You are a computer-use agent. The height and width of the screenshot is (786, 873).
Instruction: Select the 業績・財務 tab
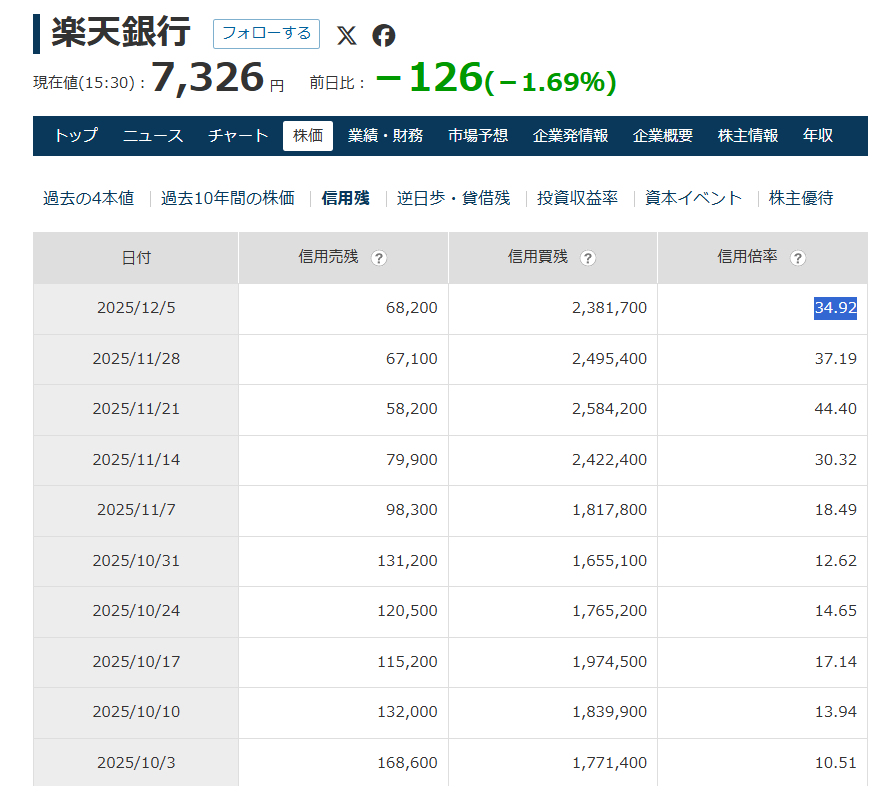(x=385, y=136)
